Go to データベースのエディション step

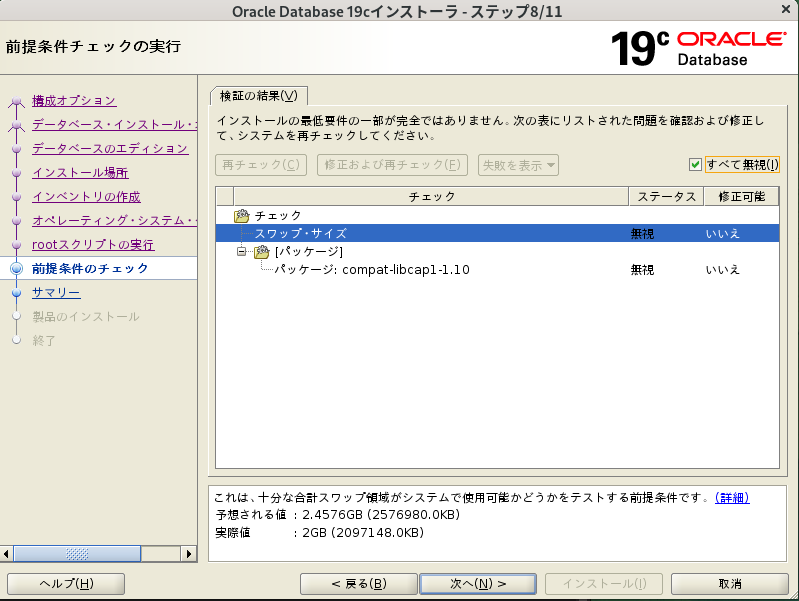pyautogui.click(x=110, y=148)
